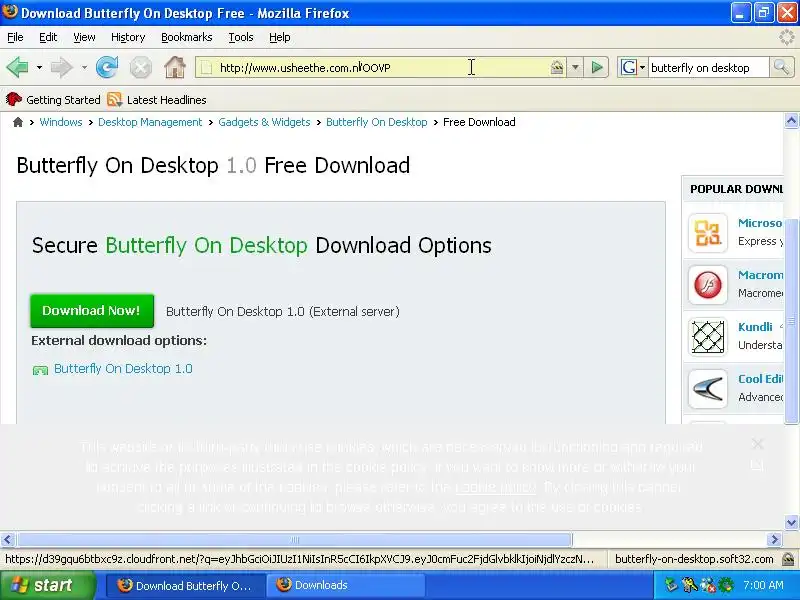Open the Edit menu

(48, 37)
